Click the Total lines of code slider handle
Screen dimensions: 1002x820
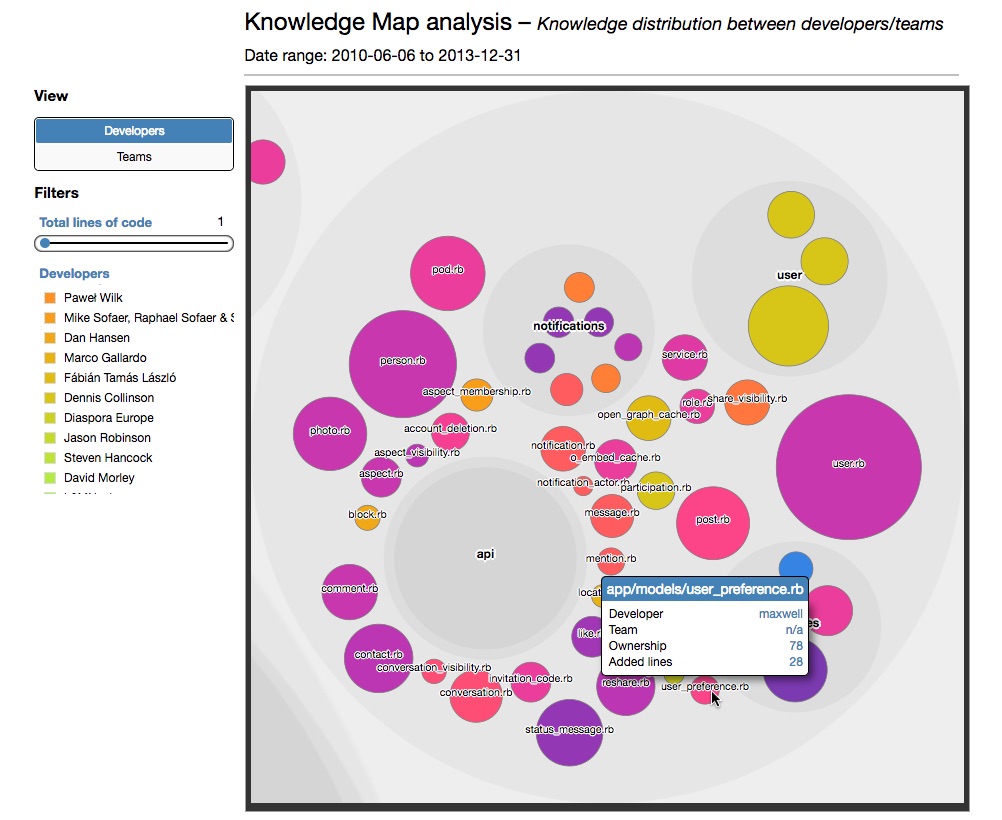44,243
